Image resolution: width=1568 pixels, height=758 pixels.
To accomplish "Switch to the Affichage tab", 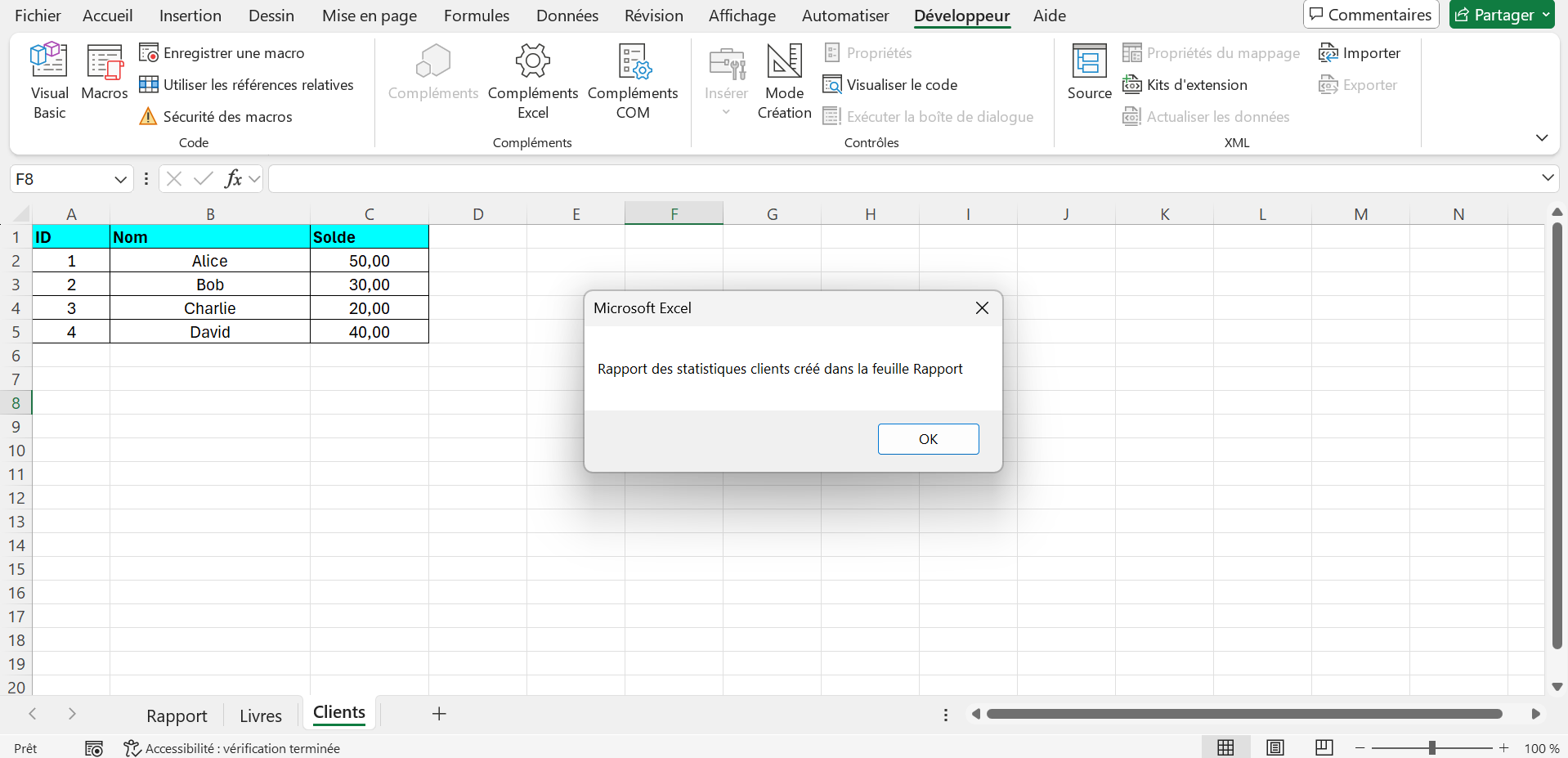I will click(x=742, y=16).
